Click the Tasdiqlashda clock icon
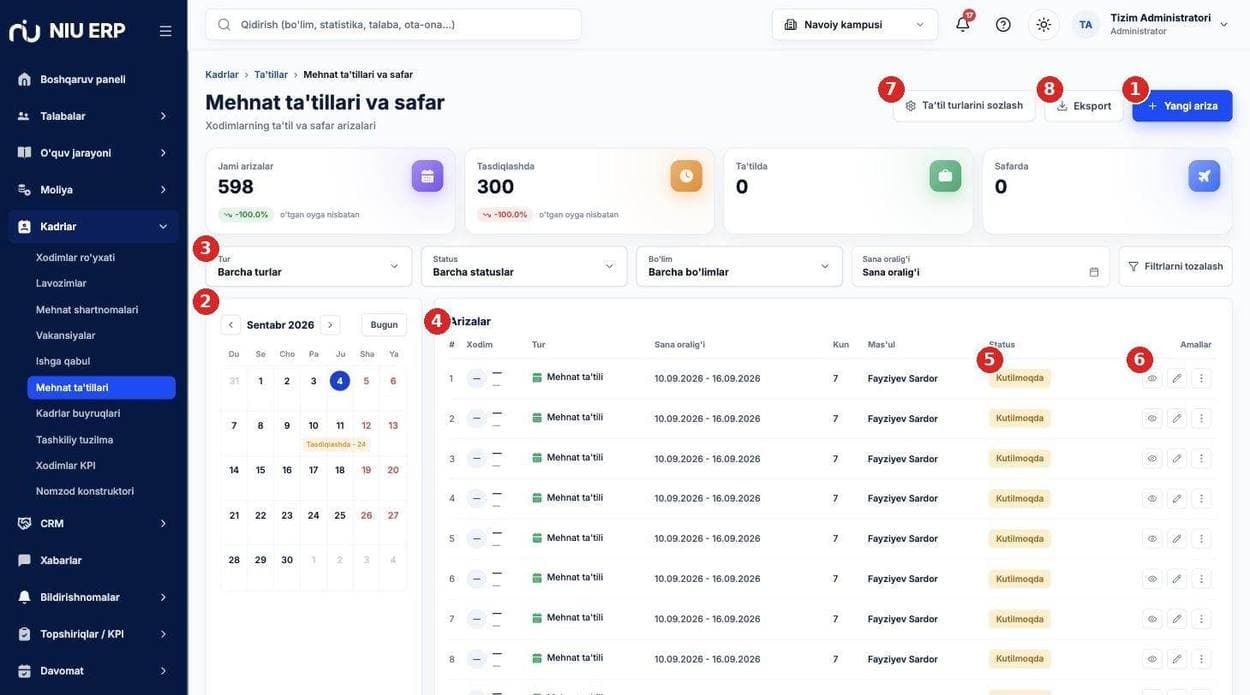Image resolution: width=1250 pixels, height=695 pixels. tap(686, 176)
